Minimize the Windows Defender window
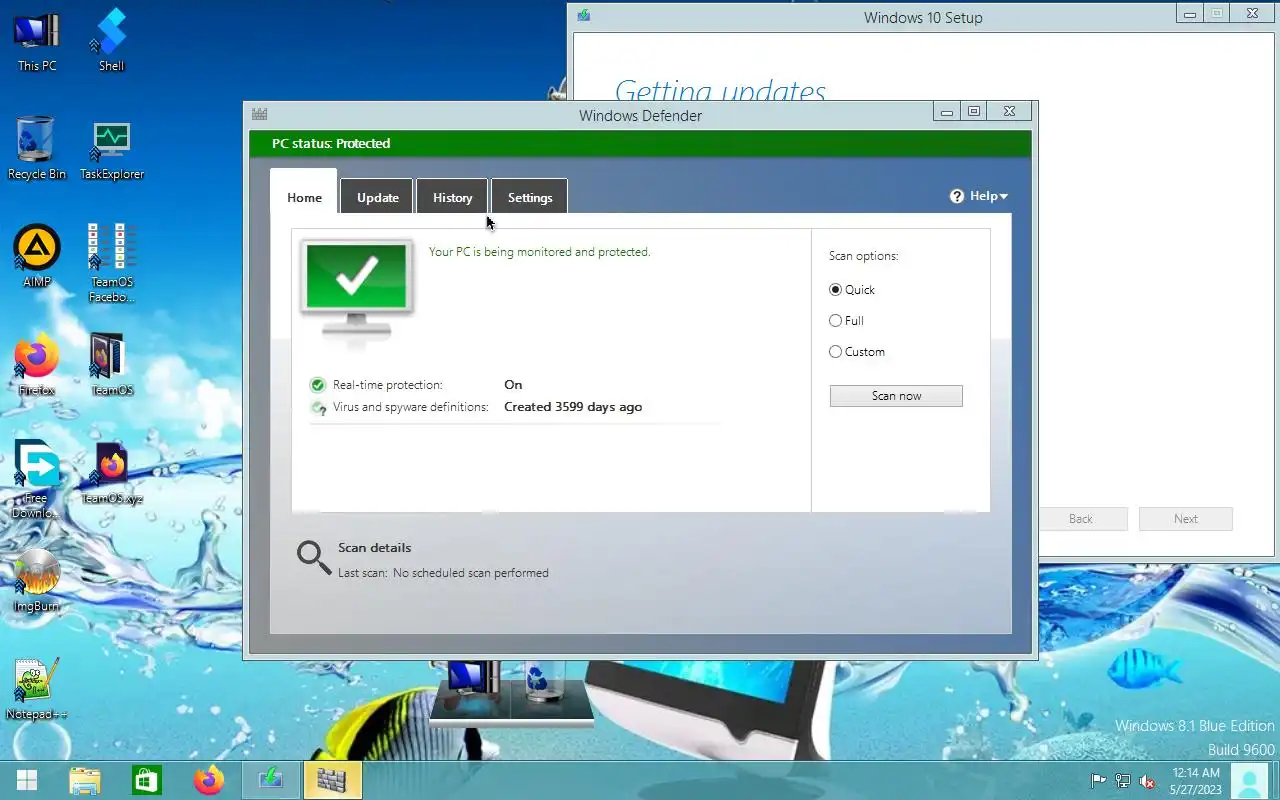The height and width of the screenshot is (800, 1280). [x=947, y=112]
